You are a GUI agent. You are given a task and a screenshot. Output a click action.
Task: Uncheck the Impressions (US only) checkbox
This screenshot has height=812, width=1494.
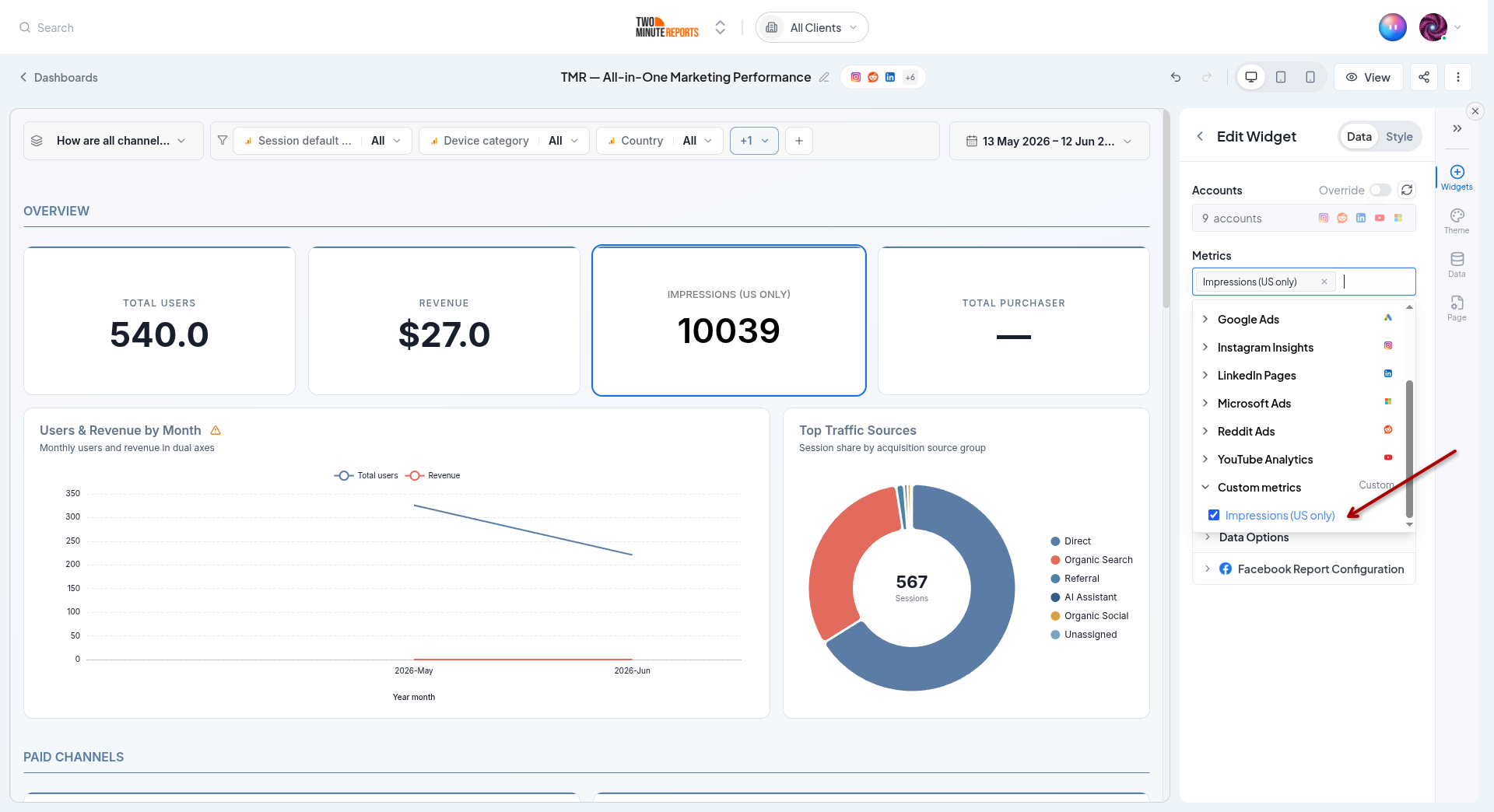click(1214, 515)
